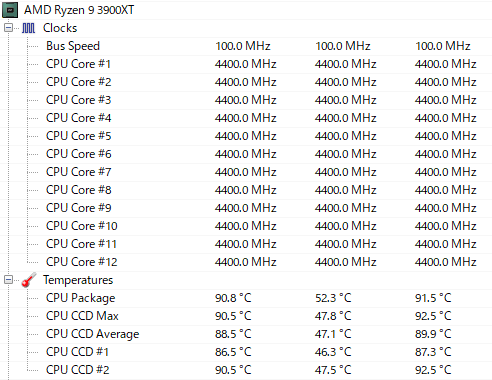492x380 pixels.
Task: Click CPU Package maximum value 91.5 °C
Action: point(433,298)
